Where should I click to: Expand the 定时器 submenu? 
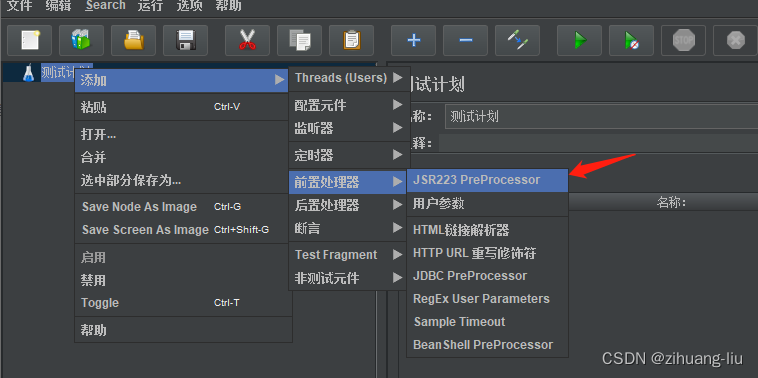point(348,155)
